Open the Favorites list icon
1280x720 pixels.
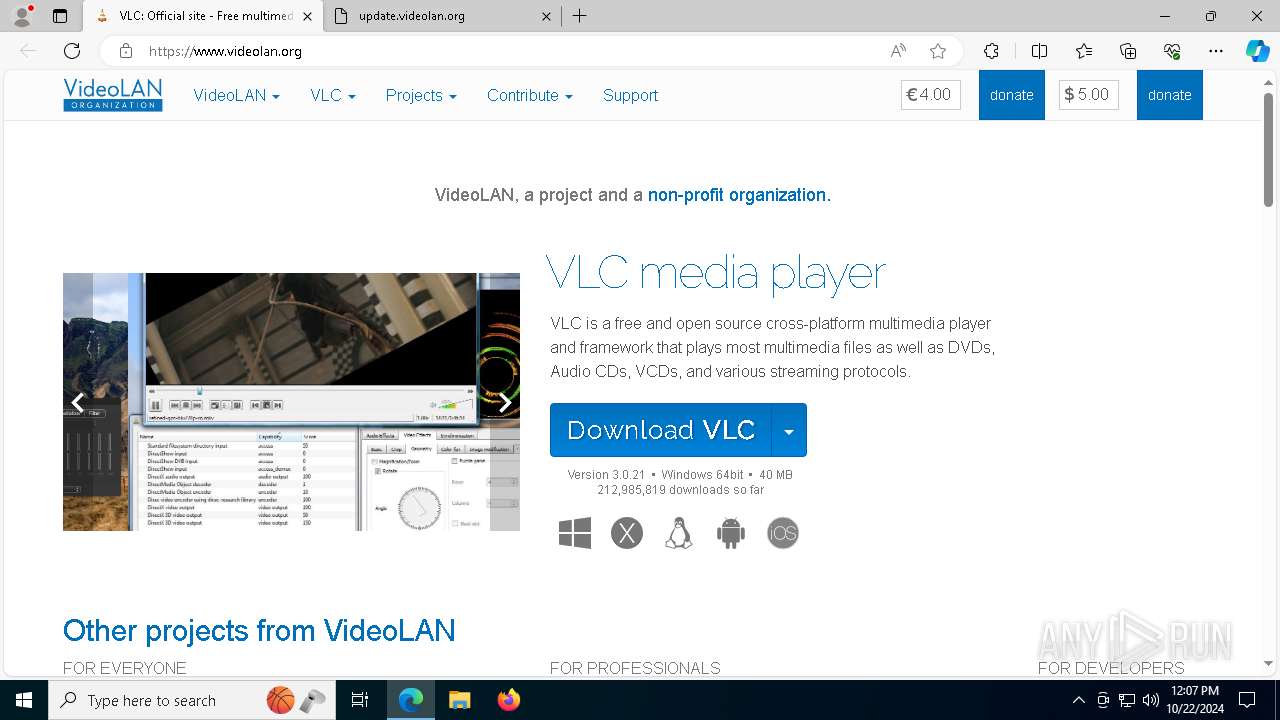[x=1084, y=51]
